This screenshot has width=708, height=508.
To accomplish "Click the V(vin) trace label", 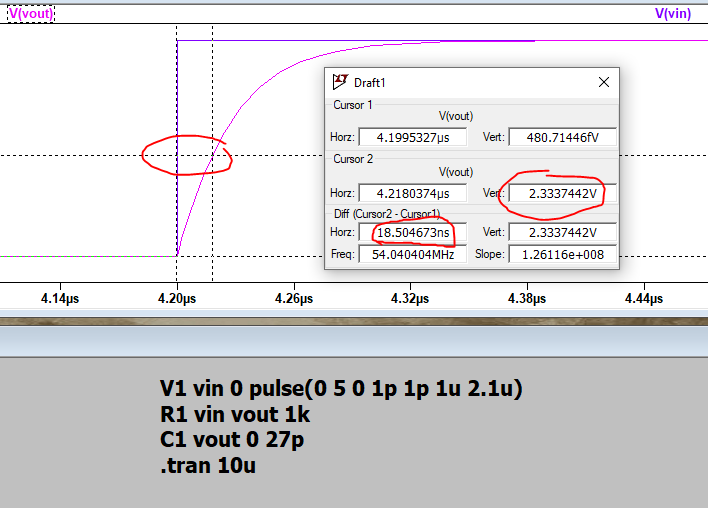I will [x=673, y=14].
